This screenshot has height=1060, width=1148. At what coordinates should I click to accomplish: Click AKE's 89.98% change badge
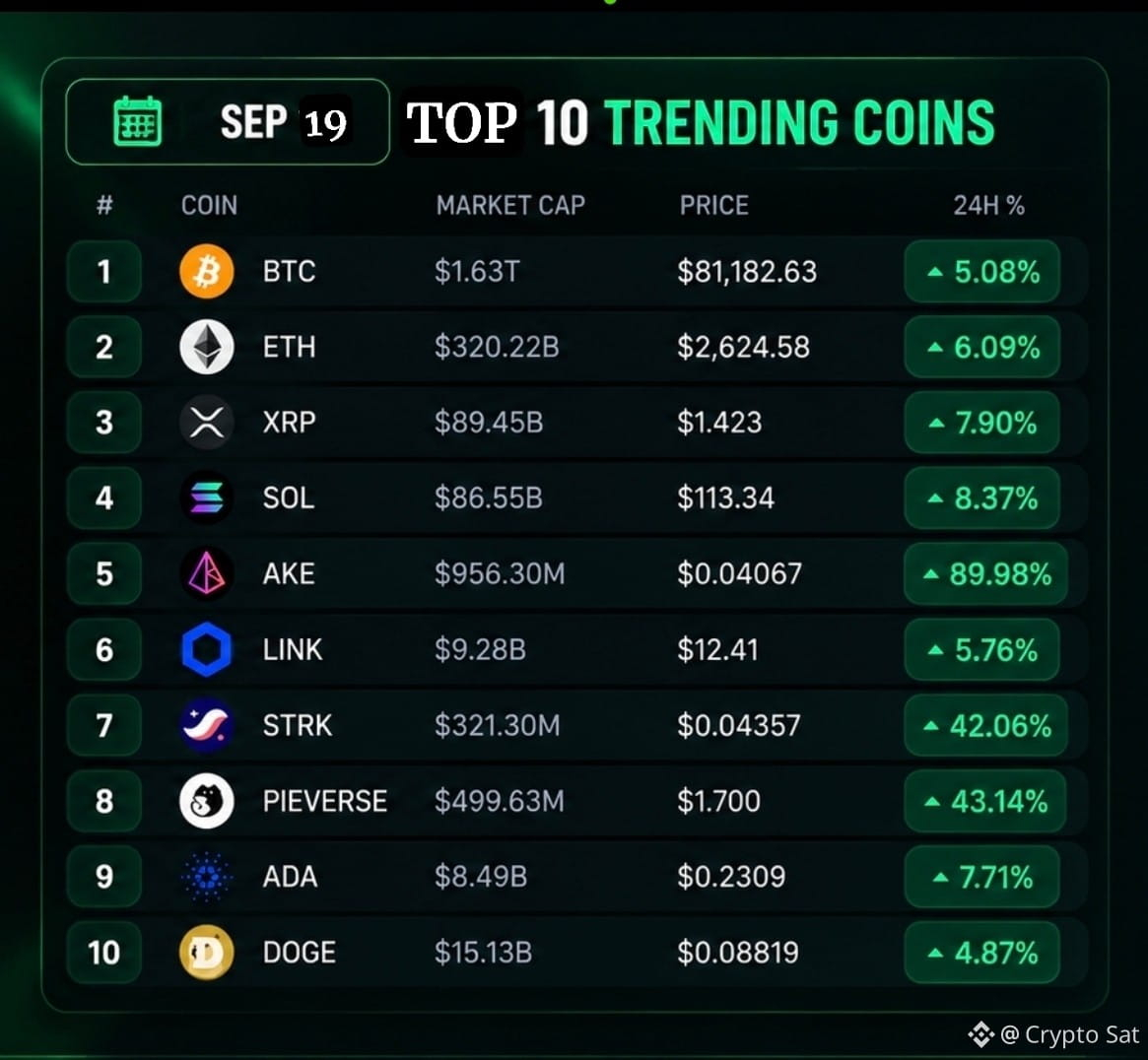pyautogui.click(x=985, y=574)
